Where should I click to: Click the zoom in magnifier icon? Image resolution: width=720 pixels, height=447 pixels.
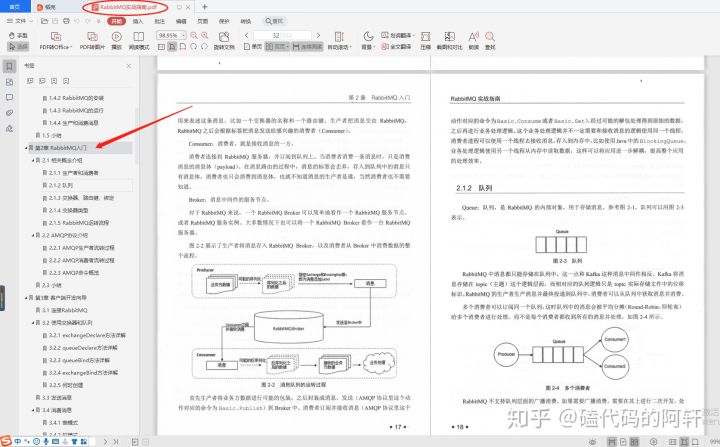coord(204,35)
